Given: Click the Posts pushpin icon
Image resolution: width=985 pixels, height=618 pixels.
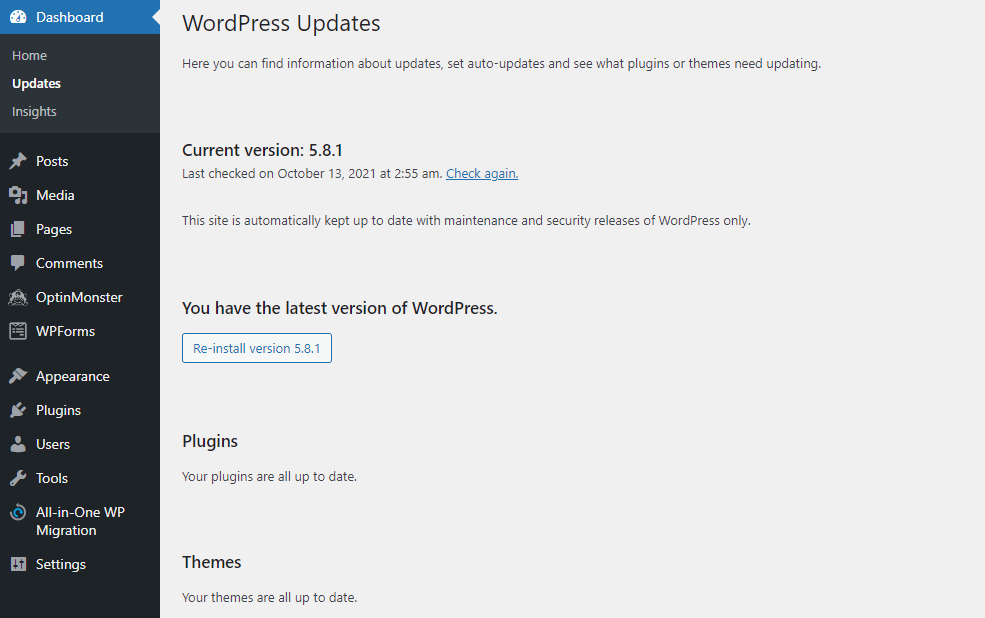Looking at the screenshot, I should [x=18, y=161].
